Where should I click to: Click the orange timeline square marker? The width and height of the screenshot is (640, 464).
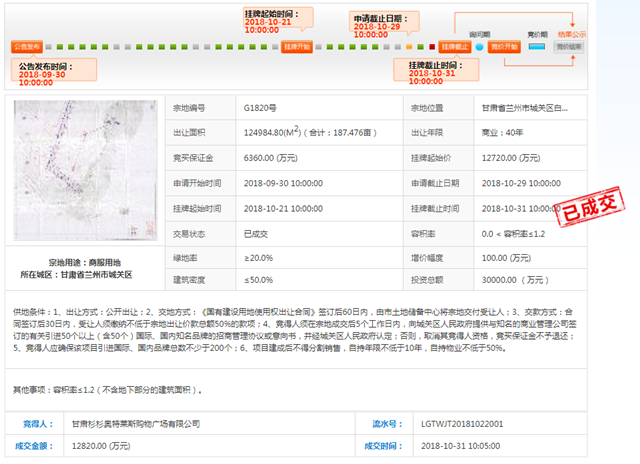click(x=409, y=47)
